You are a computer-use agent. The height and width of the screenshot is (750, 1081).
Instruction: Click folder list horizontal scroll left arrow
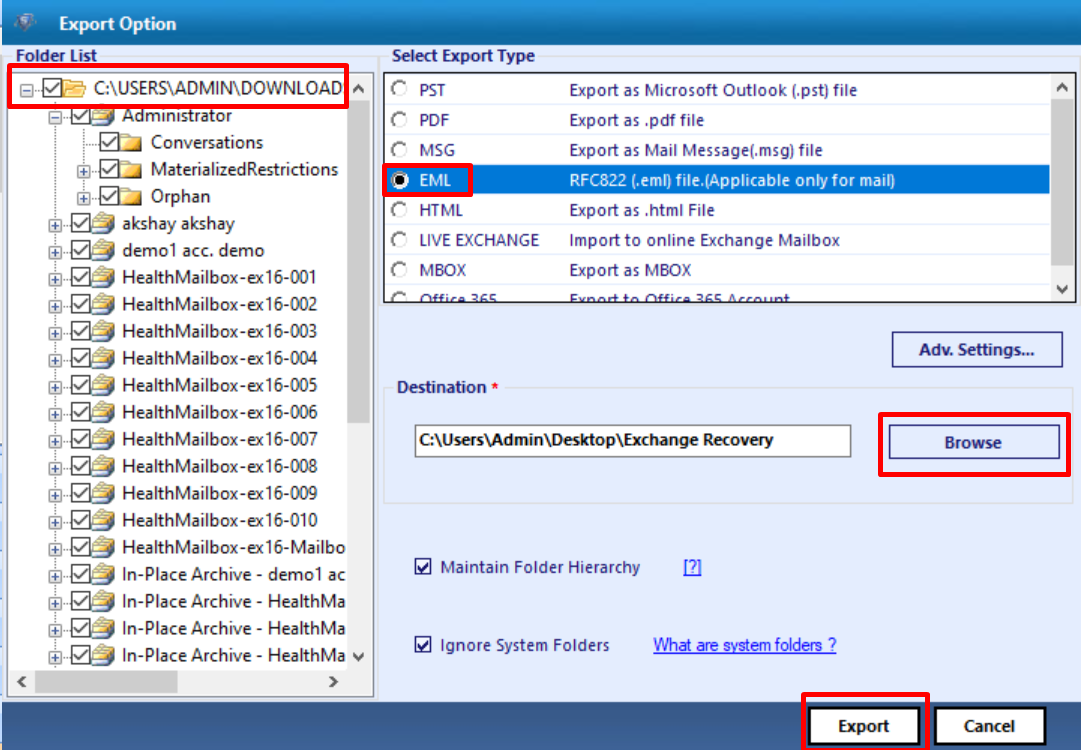[x=22, y=682]
